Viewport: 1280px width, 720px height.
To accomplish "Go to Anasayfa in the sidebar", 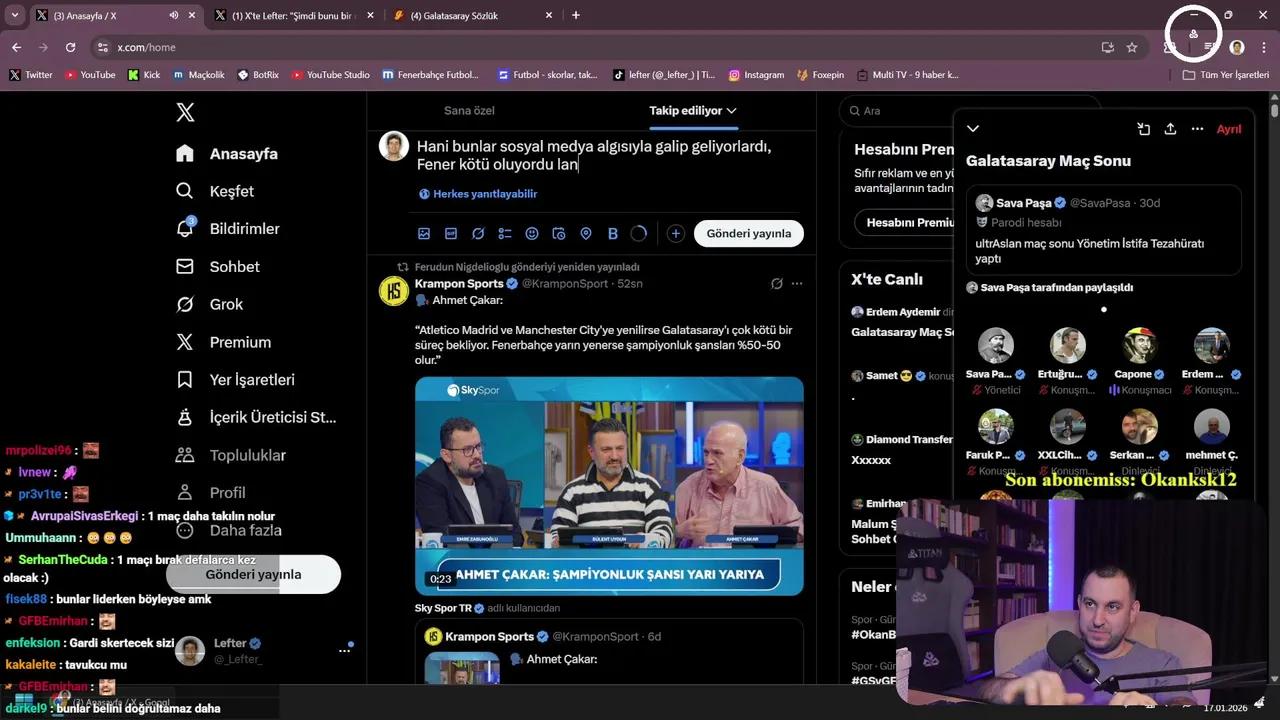I will 226,153.
